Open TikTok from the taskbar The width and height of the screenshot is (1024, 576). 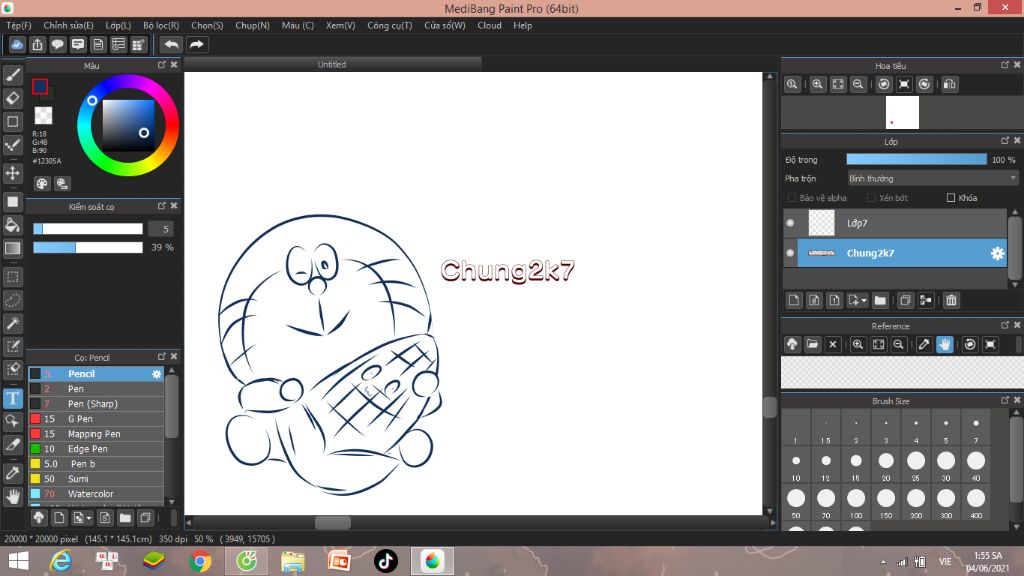point(385,561)
